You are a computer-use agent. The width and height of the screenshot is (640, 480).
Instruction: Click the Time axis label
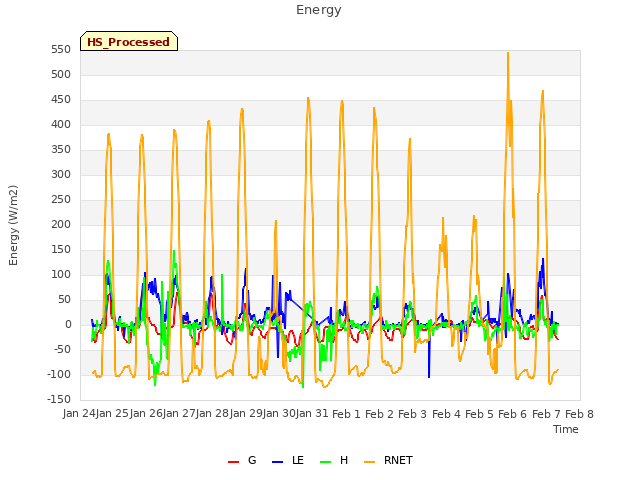click(x=566, y=429)
